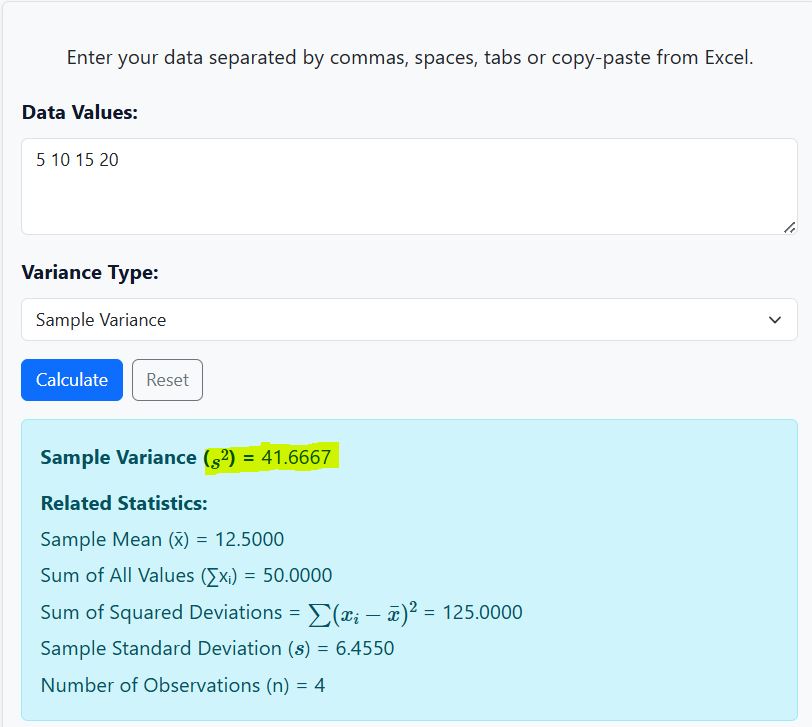Click the Number of Observations line
The width and height of the screenshot is (812, 727).
click(x=185, y=685)
